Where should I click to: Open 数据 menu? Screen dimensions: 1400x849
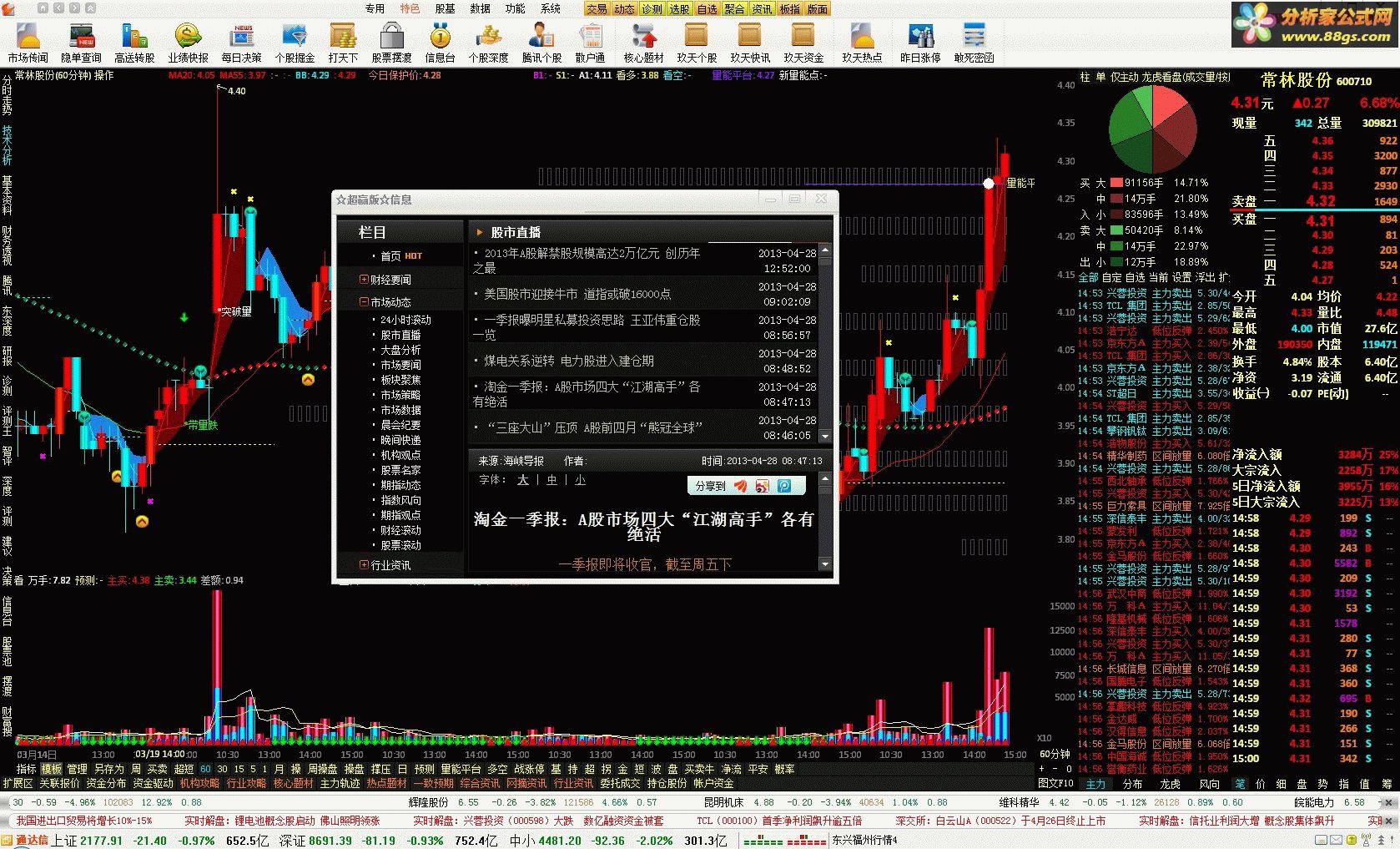480,9
